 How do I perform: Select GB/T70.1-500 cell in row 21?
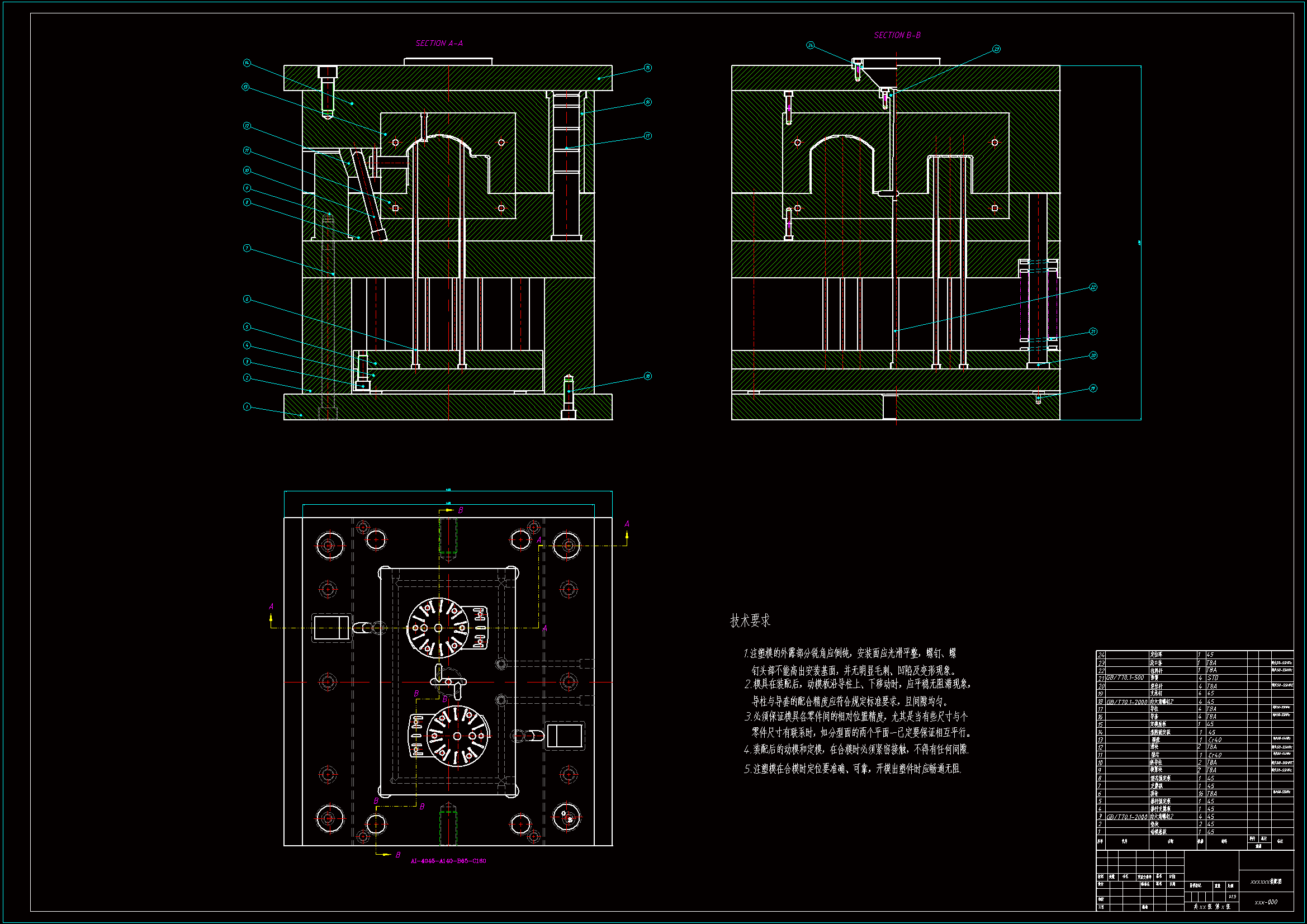point(1125,678)
